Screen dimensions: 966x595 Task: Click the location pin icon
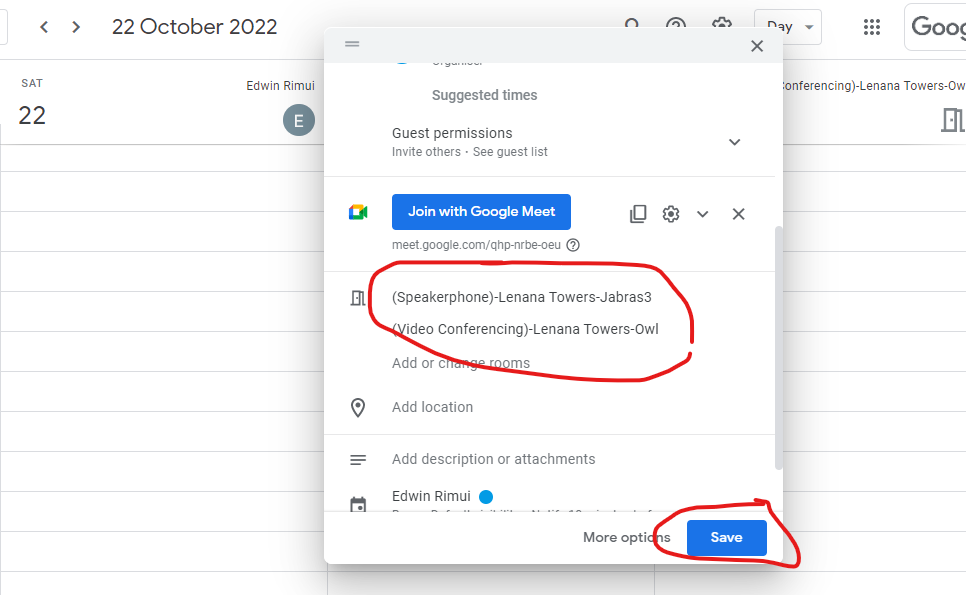(x=358, y=408)
